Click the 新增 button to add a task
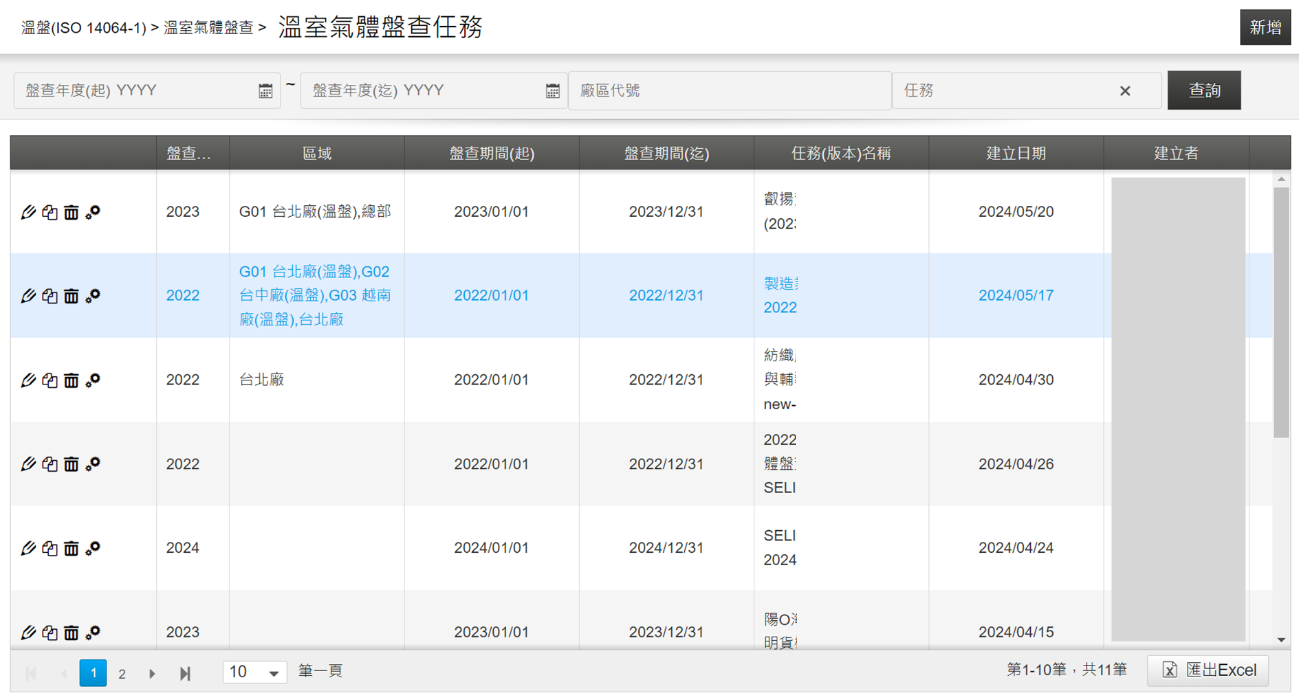 click(x=1264, y=28)
